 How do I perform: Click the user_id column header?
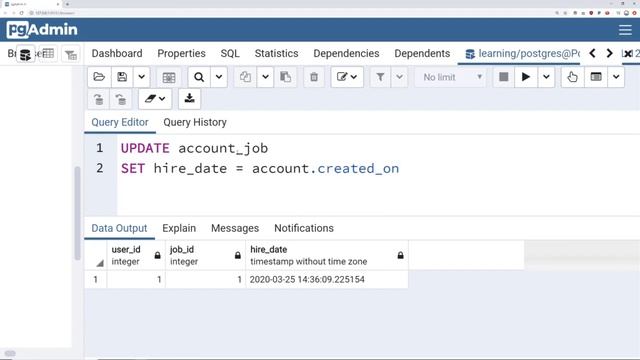[x=136, y=255]
